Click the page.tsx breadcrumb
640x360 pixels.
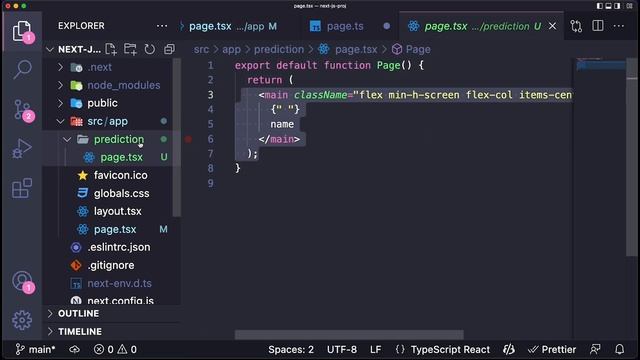click(356, 49)
